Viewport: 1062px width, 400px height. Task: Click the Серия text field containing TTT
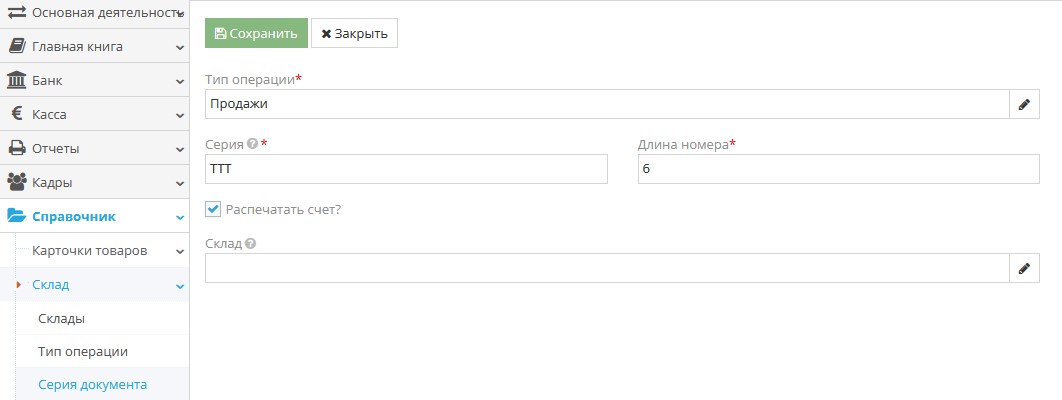pos(406,169)
